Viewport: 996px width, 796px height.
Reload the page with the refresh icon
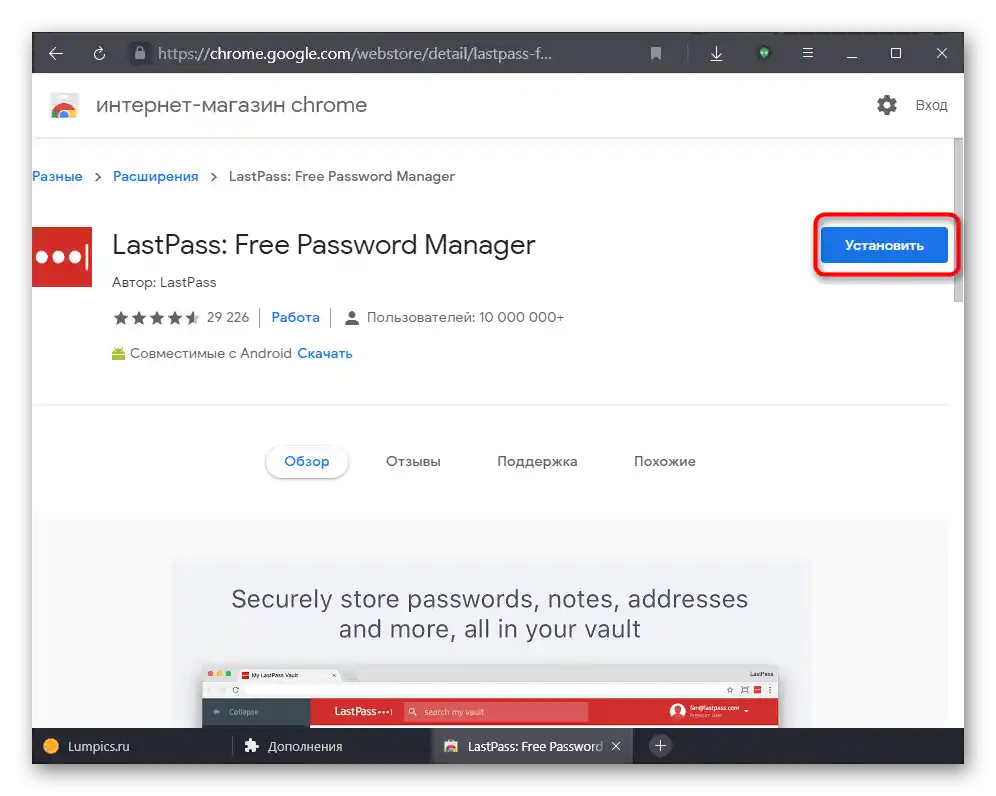(99, 53)
